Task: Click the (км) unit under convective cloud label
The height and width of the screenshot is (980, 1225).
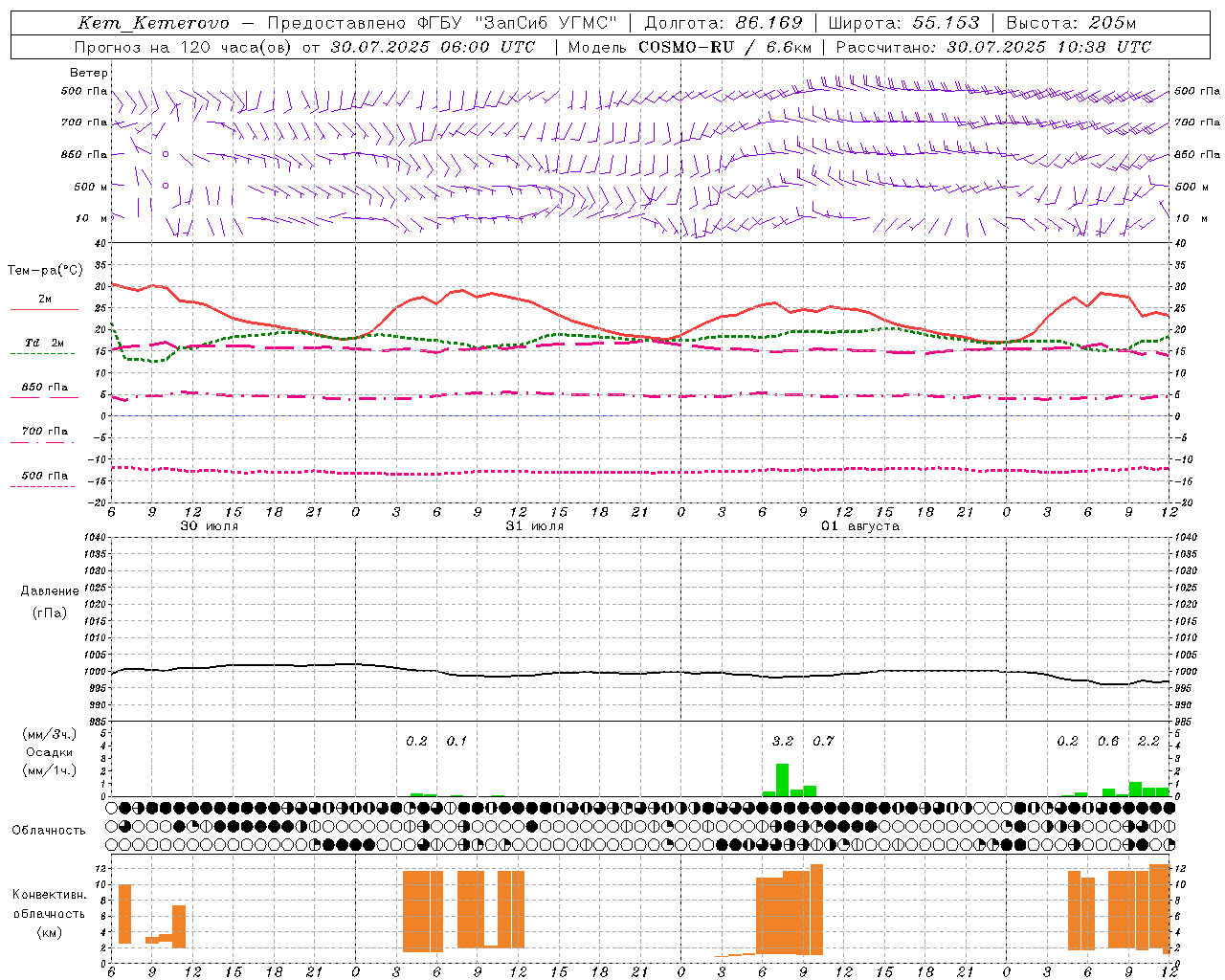Action: coord(49,932)
